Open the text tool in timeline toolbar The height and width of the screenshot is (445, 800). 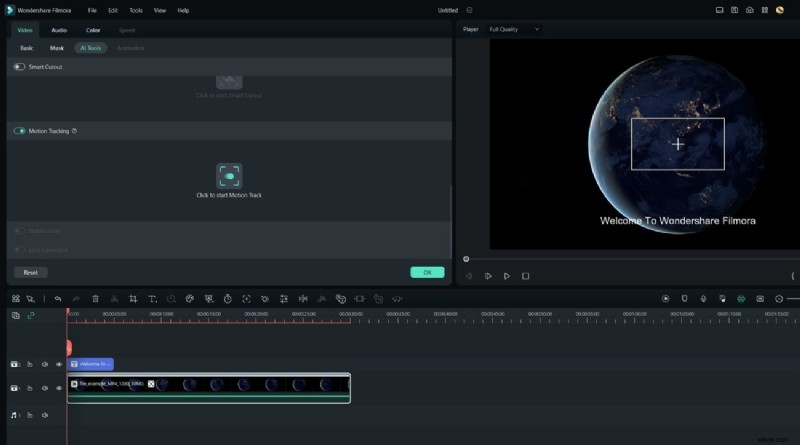152,299
